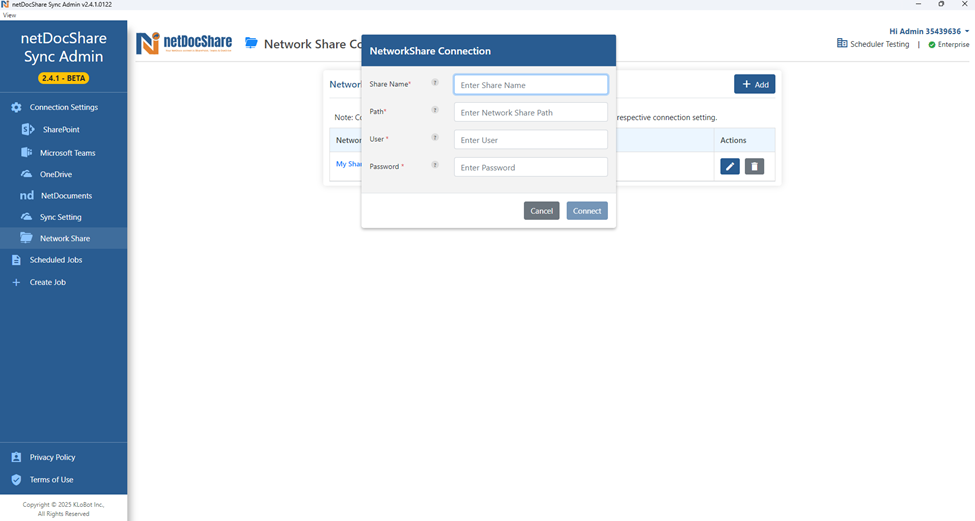The image size is (975, 521).
Task: Click the Network Share folder icon in sidebar
Action: 26,238
